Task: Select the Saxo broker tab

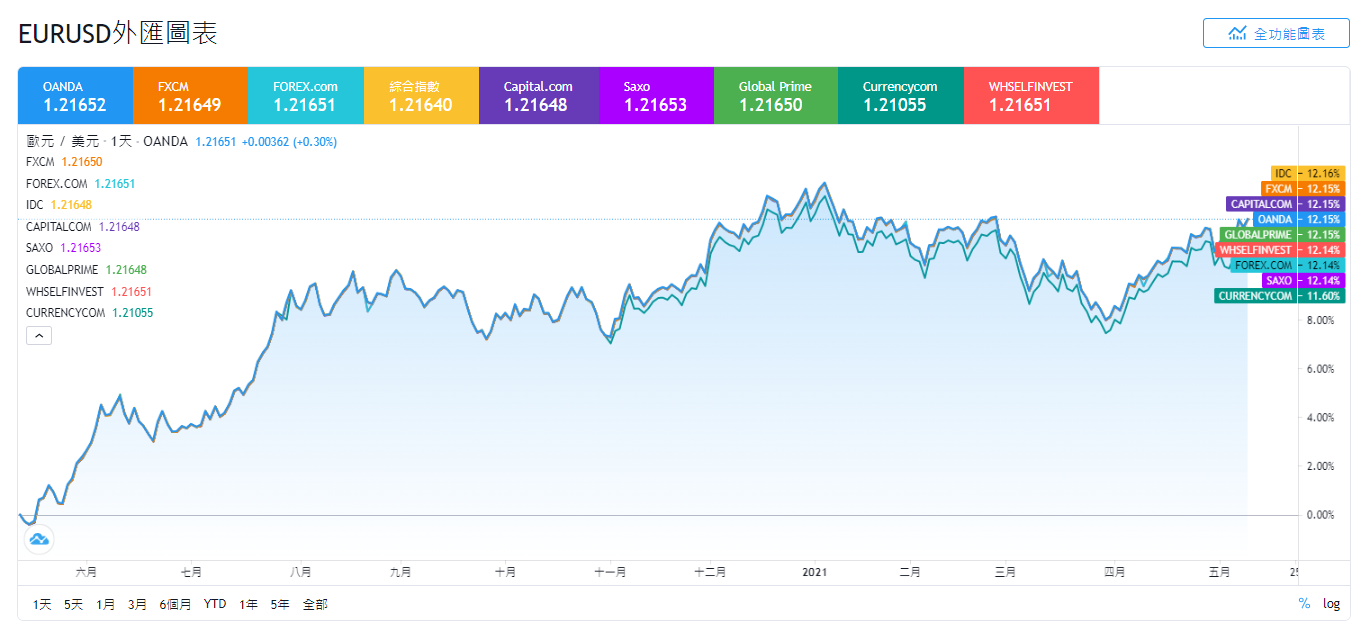Action: pos(656,96)
